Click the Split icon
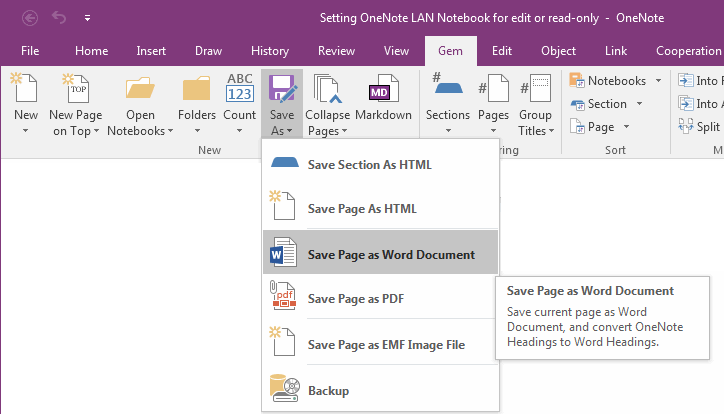Image resolution: width=724 pixels, height=414 pixels. coord(686,126)
